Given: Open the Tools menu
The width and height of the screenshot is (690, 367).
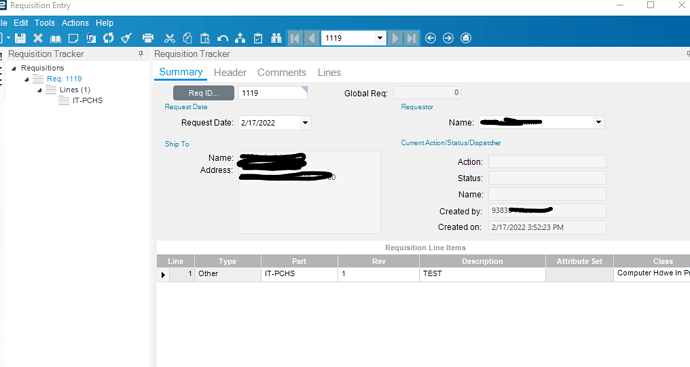Looking at the screenshot, I should pyautogui.click(x=45, y=23).
